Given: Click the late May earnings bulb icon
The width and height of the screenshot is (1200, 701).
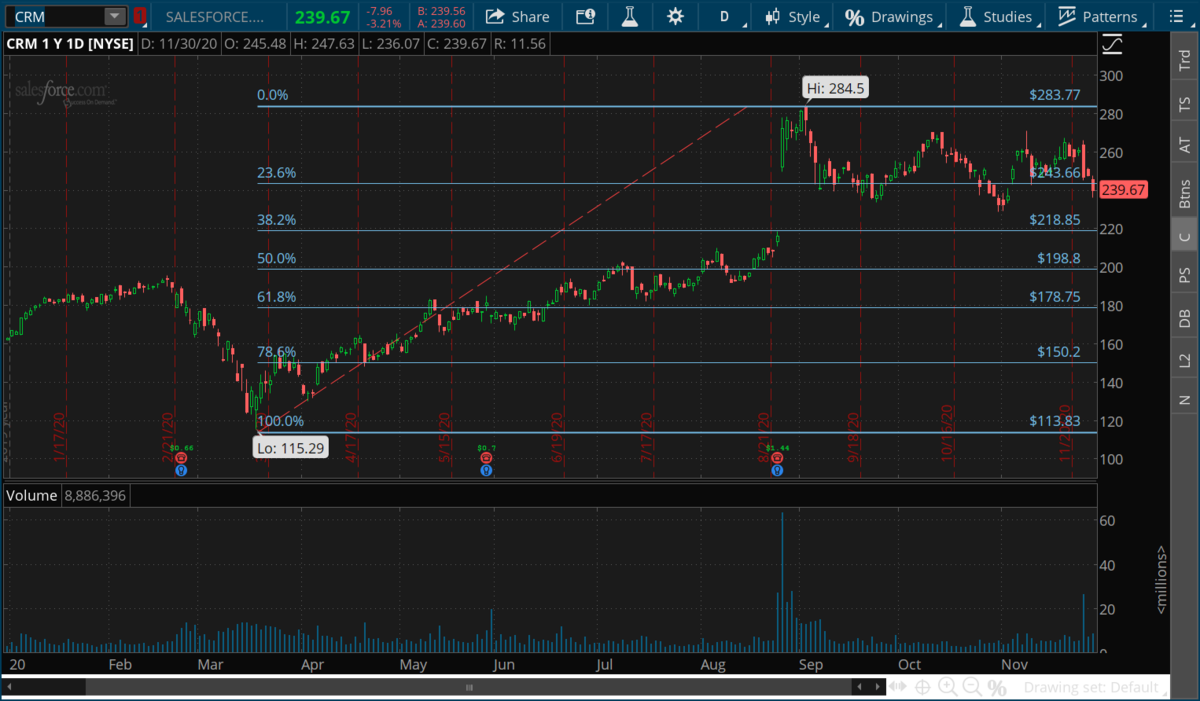Looking at the screenshot, I should pyautogui.click(x=486, y=469).
